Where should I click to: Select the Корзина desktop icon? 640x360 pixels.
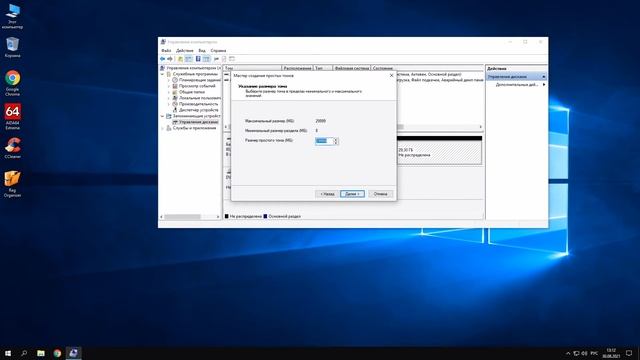pyautogui.click(x=12, y=47)
